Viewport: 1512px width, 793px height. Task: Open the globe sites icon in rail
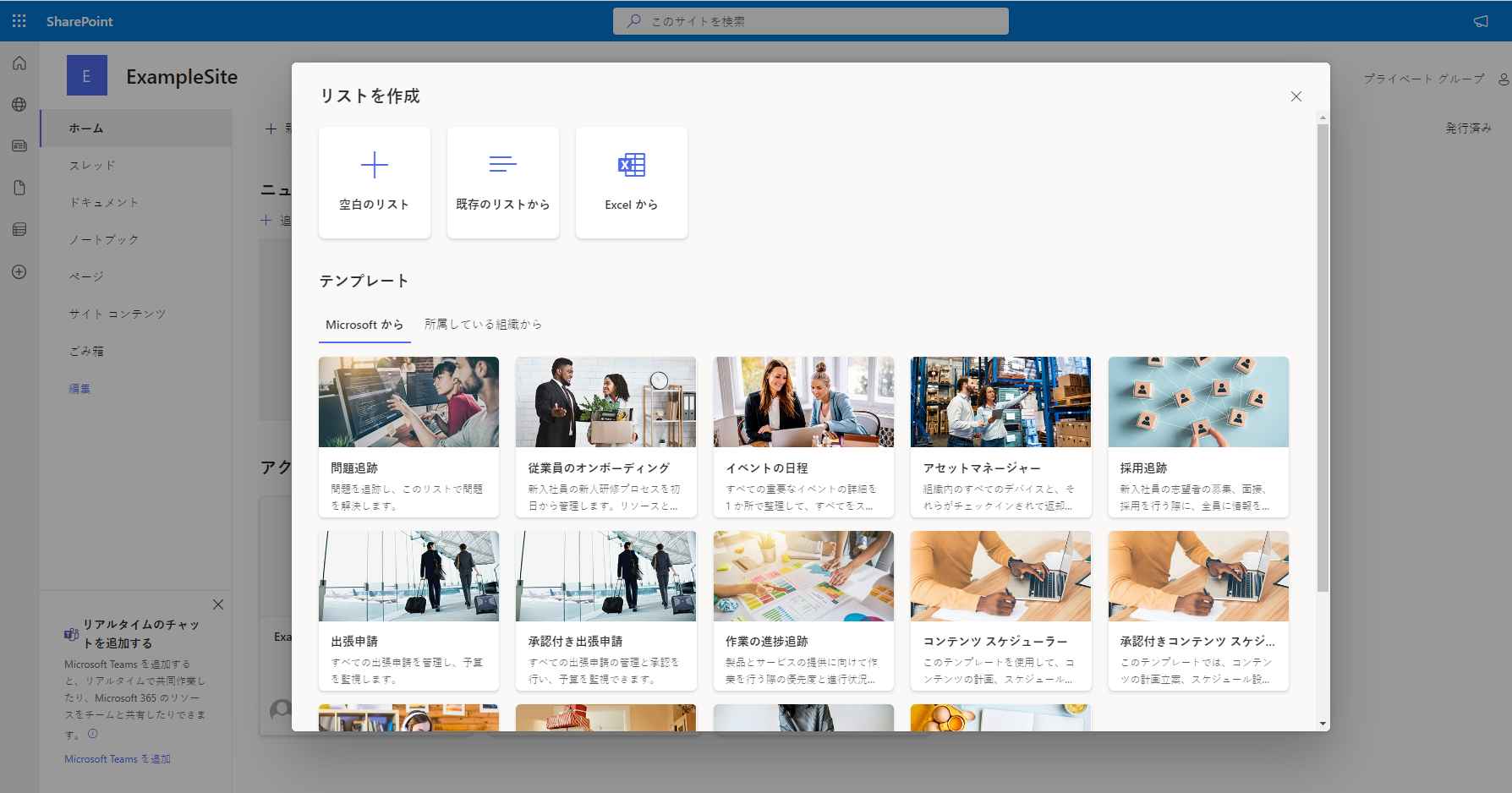pos(19,105)
